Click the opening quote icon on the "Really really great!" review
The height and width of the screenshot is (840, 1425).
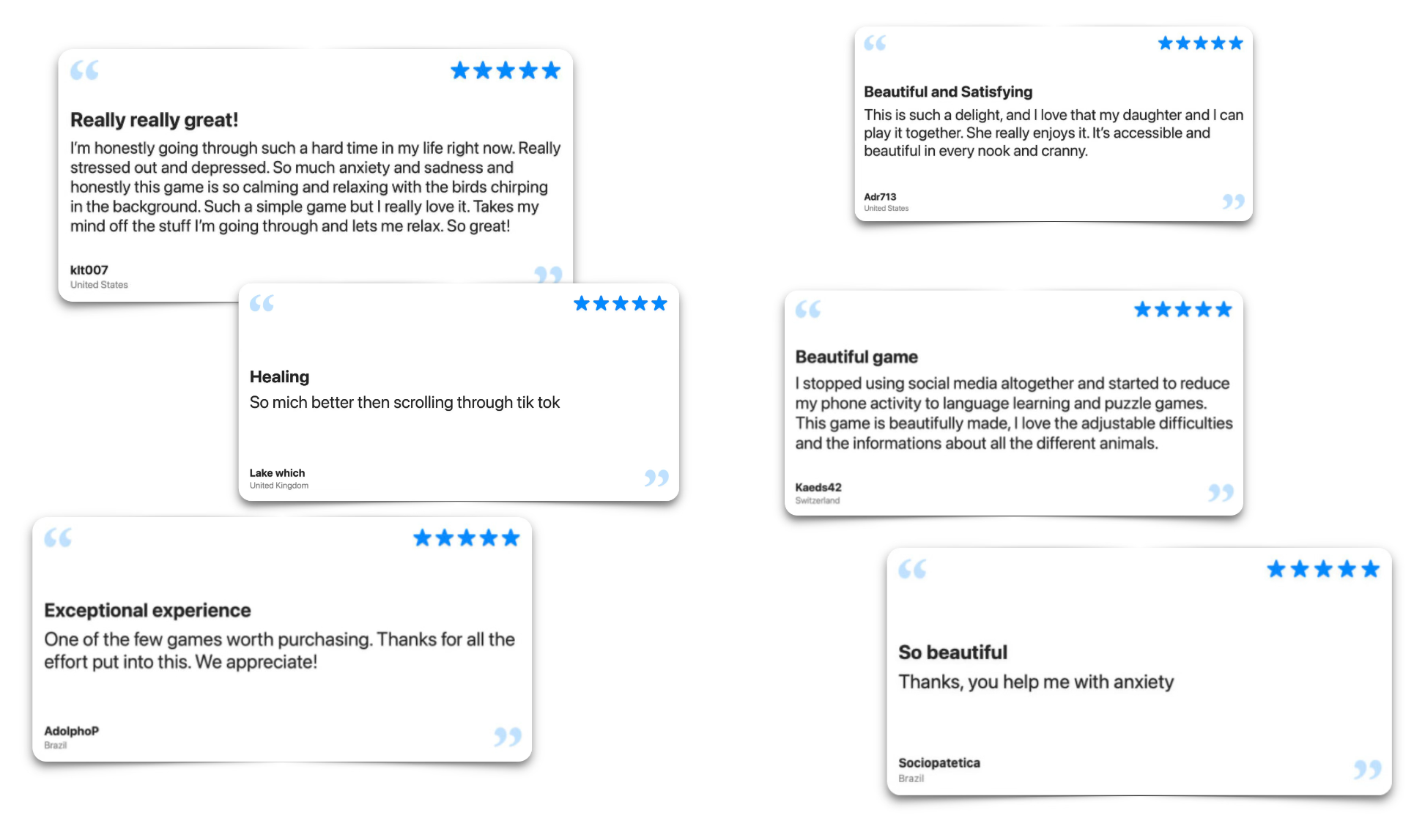tap(84, 71)
